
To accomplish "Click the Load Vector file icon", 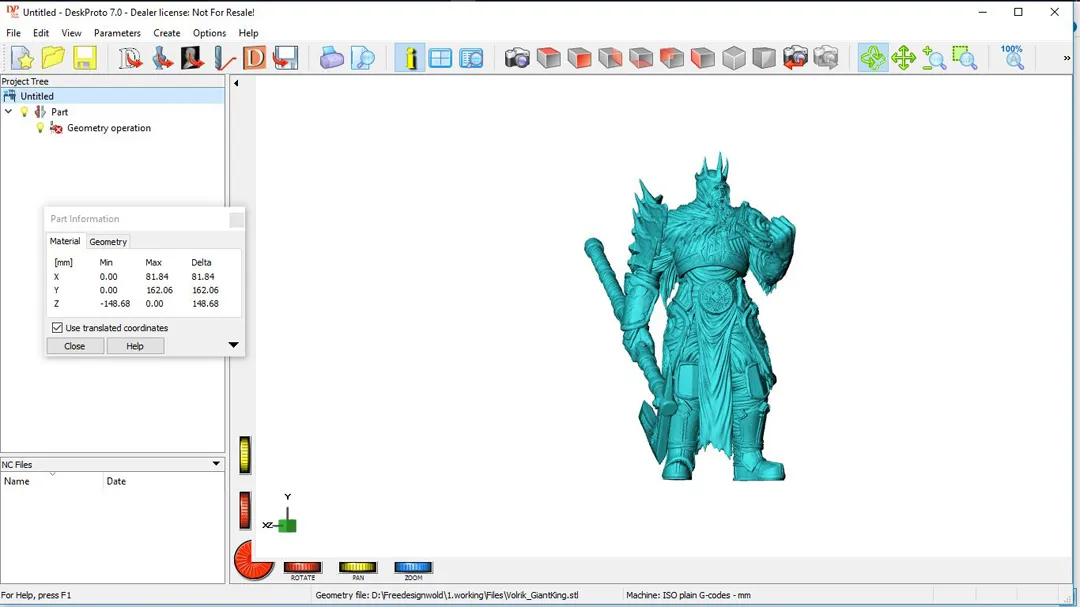I will [129, 58].
